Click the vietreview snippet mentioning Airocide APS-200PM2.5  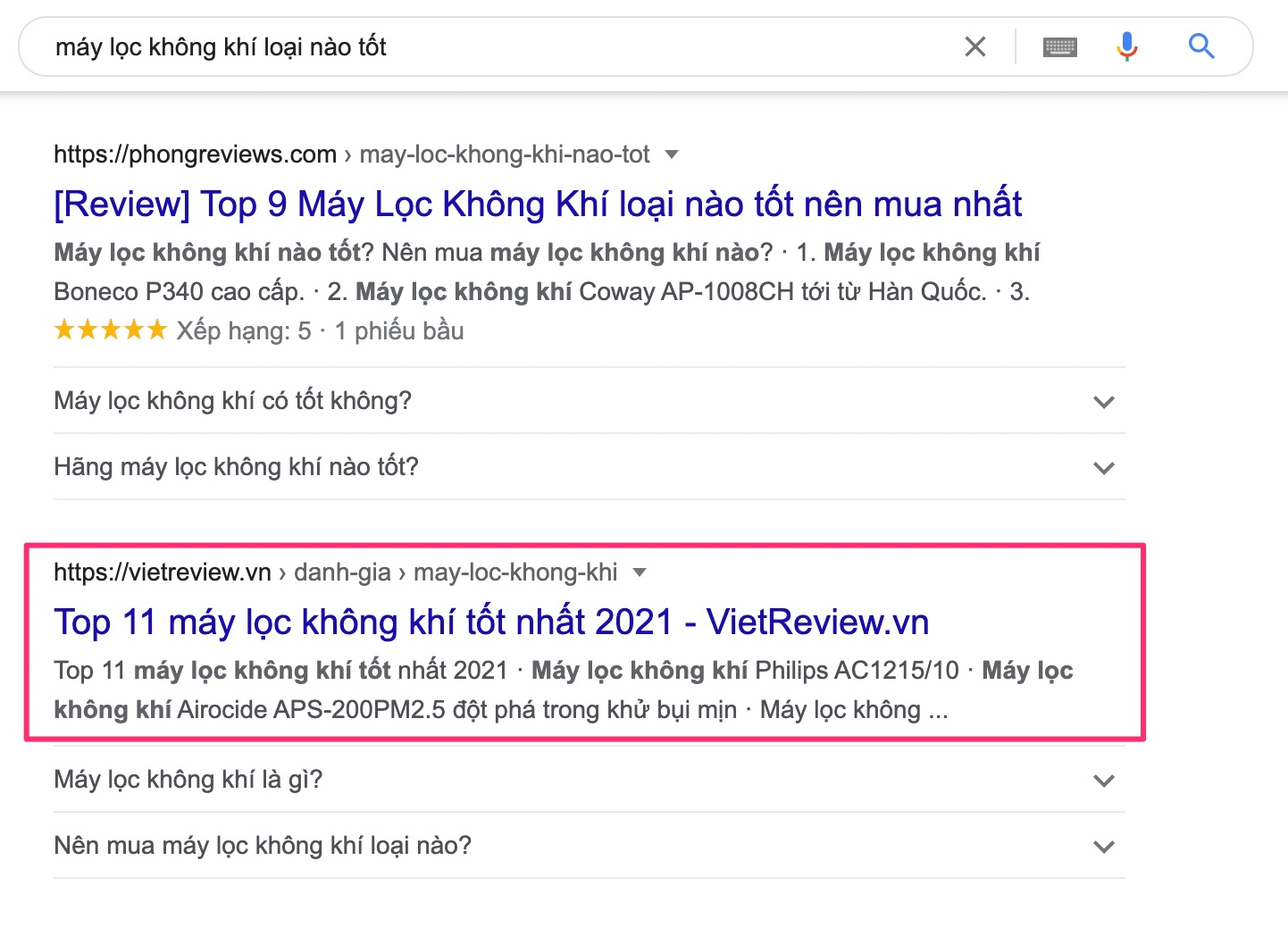[x=564, y=690]
